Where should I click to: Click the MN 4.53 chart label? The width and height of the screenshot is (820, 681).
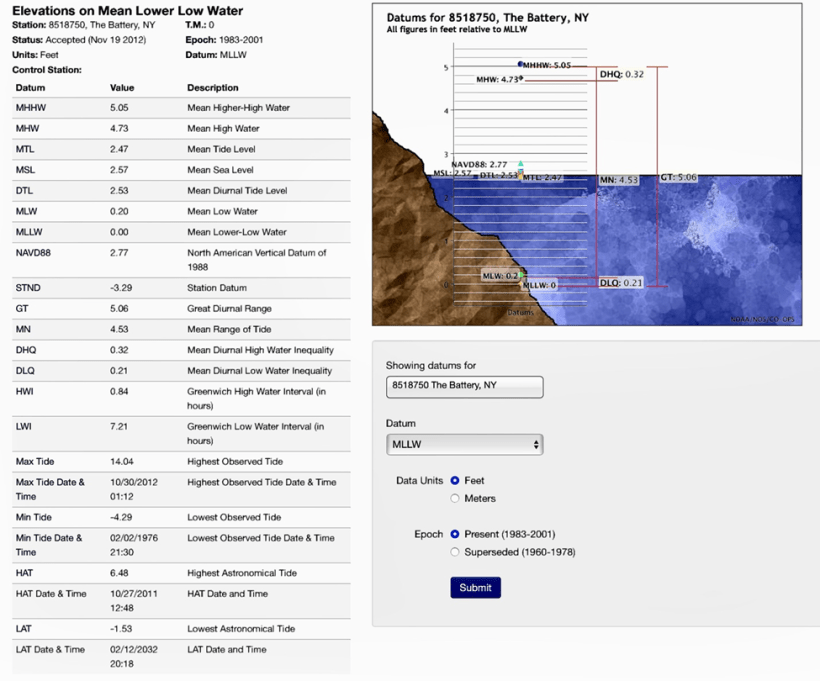(x=619, y=180)
